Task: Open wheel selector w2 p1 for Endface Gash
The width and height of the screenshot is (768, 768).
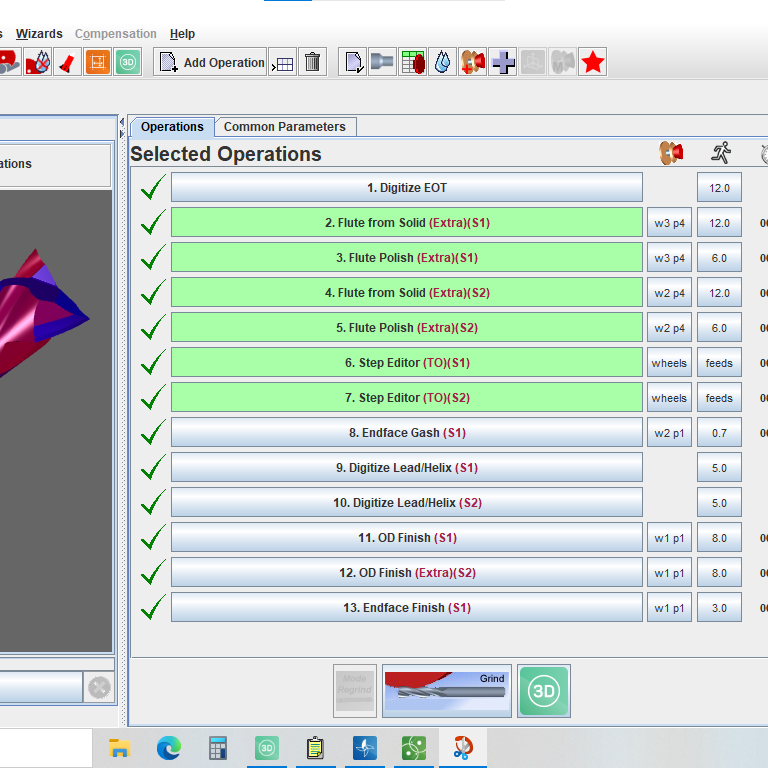Action: pos(669,433)
